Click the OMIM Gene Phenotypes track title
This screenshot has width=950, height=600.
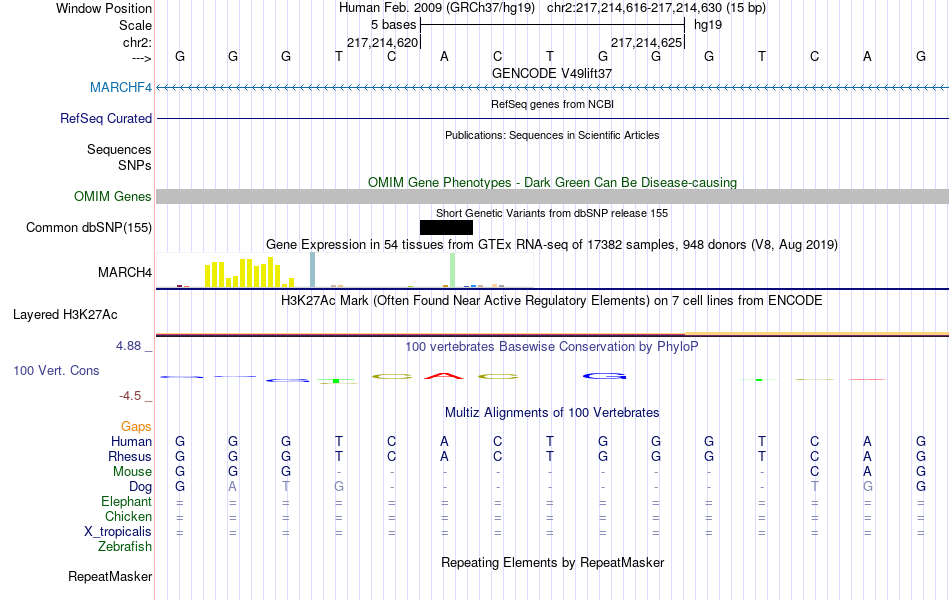(x=553, y=182)
